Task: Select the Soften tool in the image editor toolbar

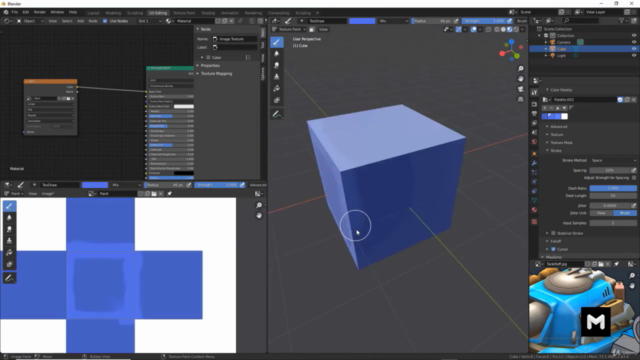Action: click(9, 218)
